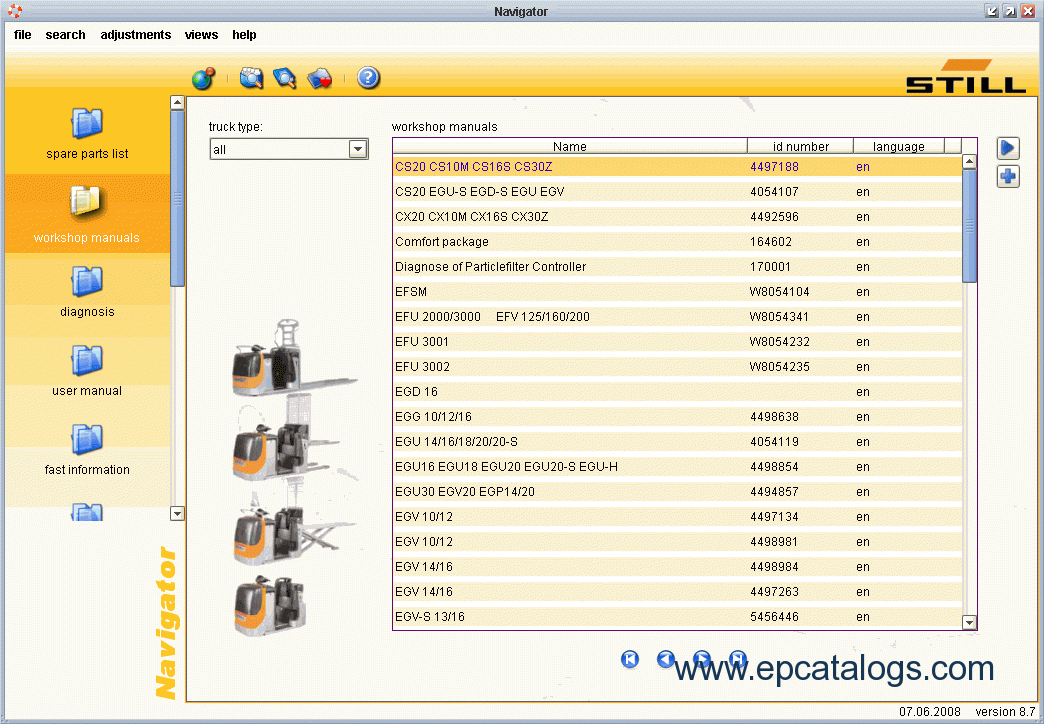Click sidebar scrollbar down arrow
The image size is (1044, 724).
point(177,513)
